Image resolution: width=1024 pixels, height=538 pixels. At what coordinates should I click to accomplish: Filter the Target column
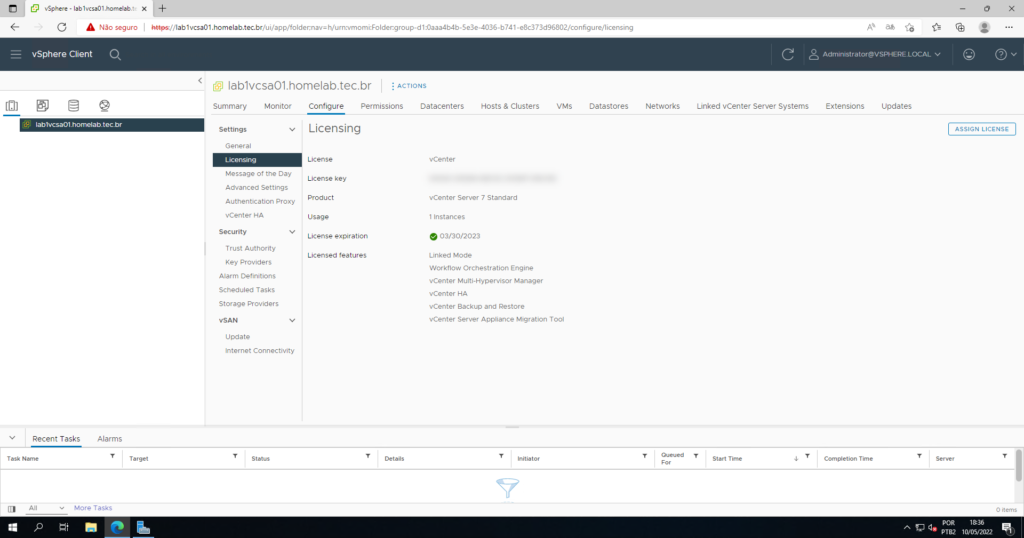[x=235, y=456]
